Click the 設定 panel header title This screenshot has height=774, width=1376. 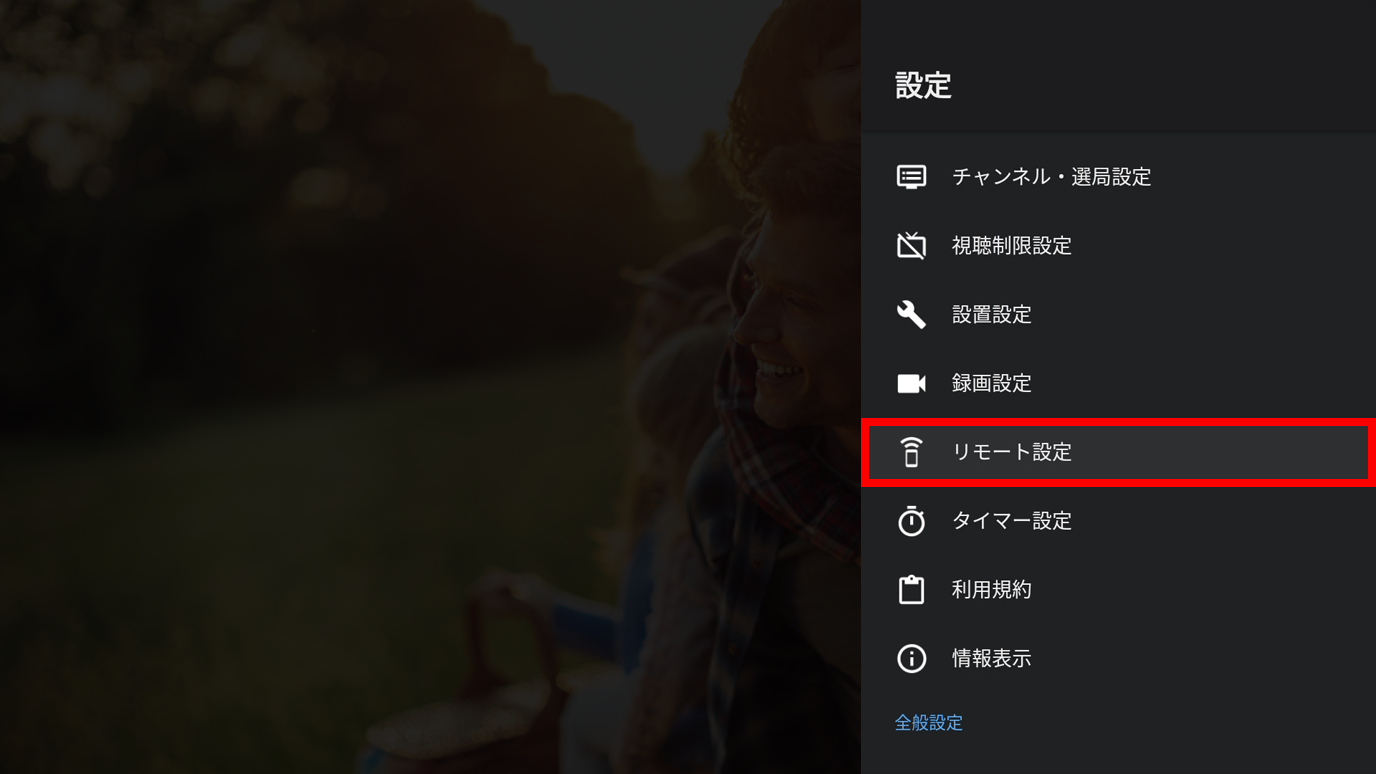click(x=923, y=86)
